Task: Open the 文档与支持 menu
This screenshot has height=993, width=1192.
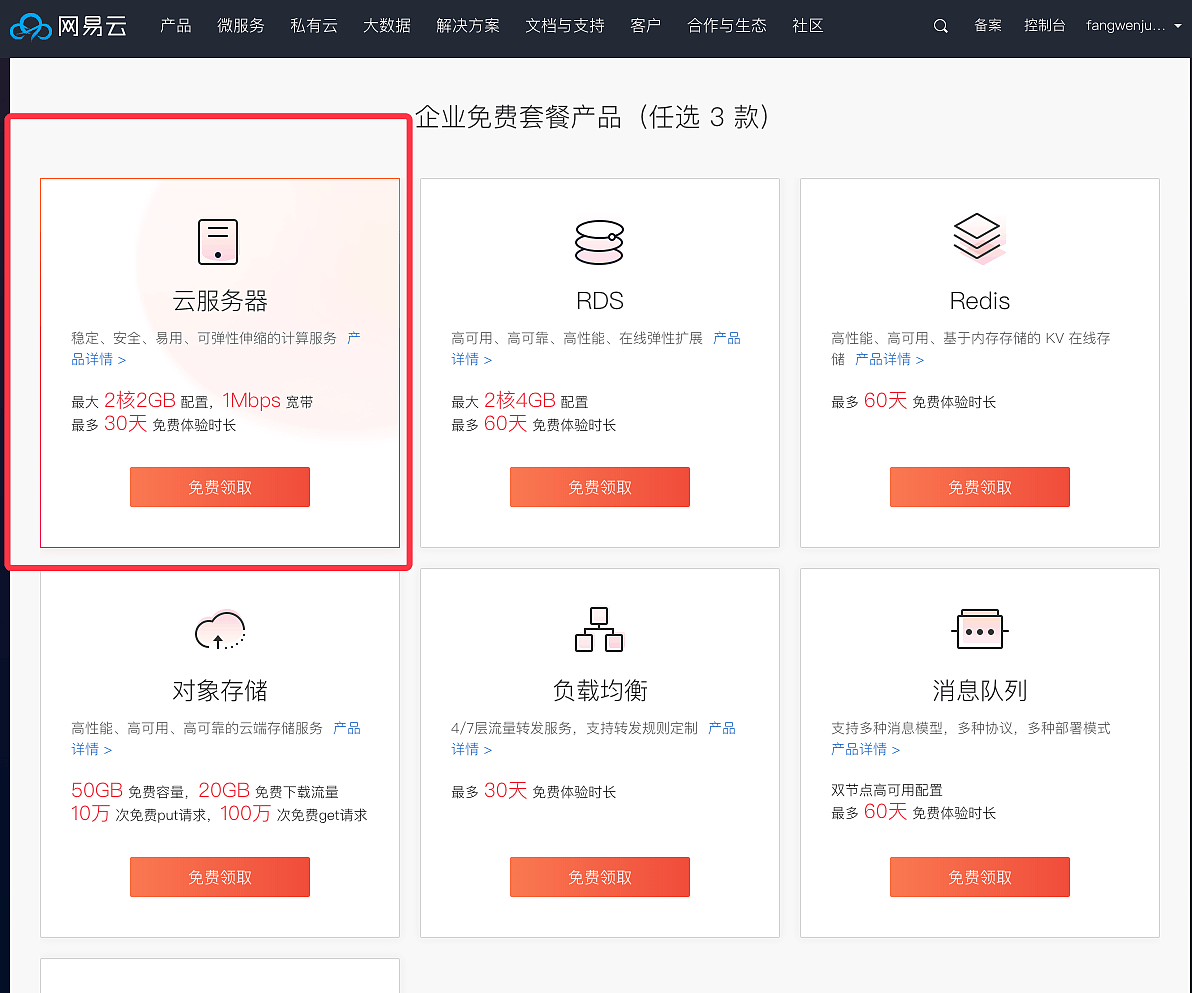Action: [565, 27]
